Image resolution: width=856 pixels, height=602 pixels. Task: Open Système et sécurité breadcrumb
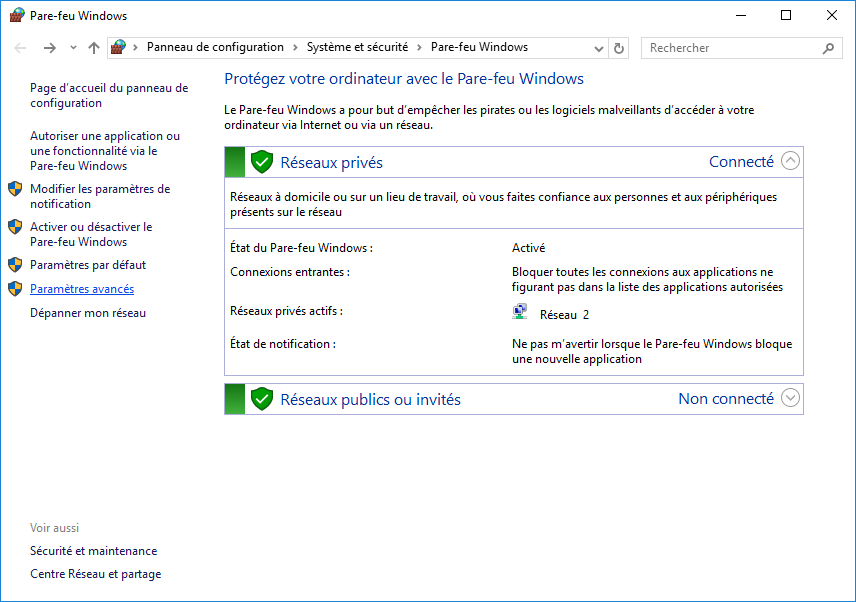[x=357, y=47]
